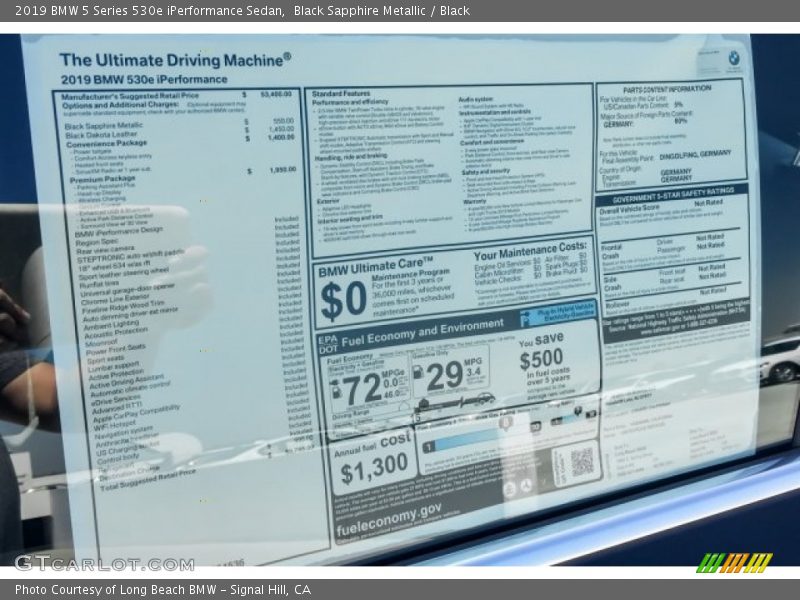Screen dimensions: 800x600
Task: Click the BMW roundel logo on the sticker
Action: point(734,58)
